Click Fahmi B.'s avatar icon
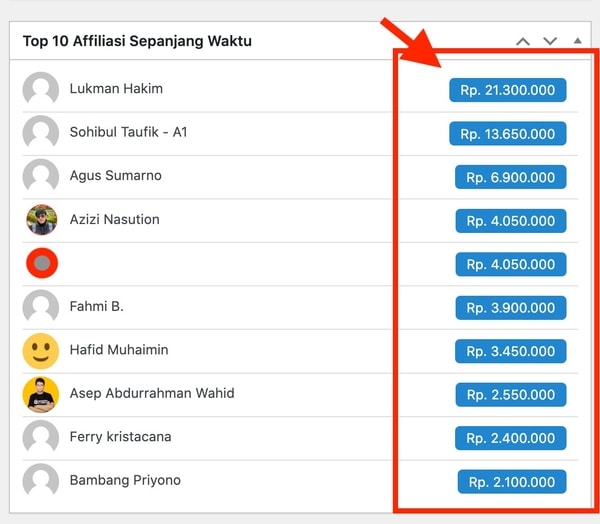The height and width of the screenshot is (524, 600). pos(41,307)
